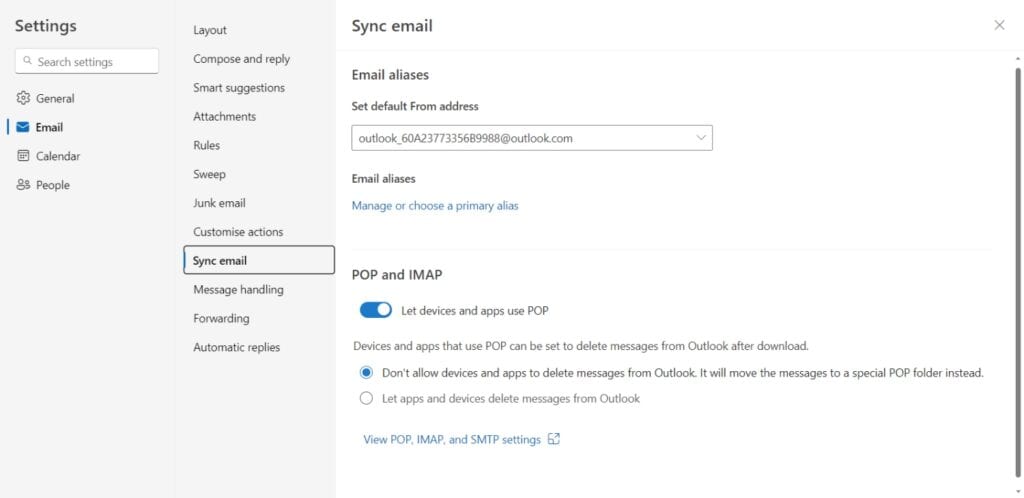Screen dimensions: 1024x498
Task: Open Customise actions
Action: click(238, 232)
